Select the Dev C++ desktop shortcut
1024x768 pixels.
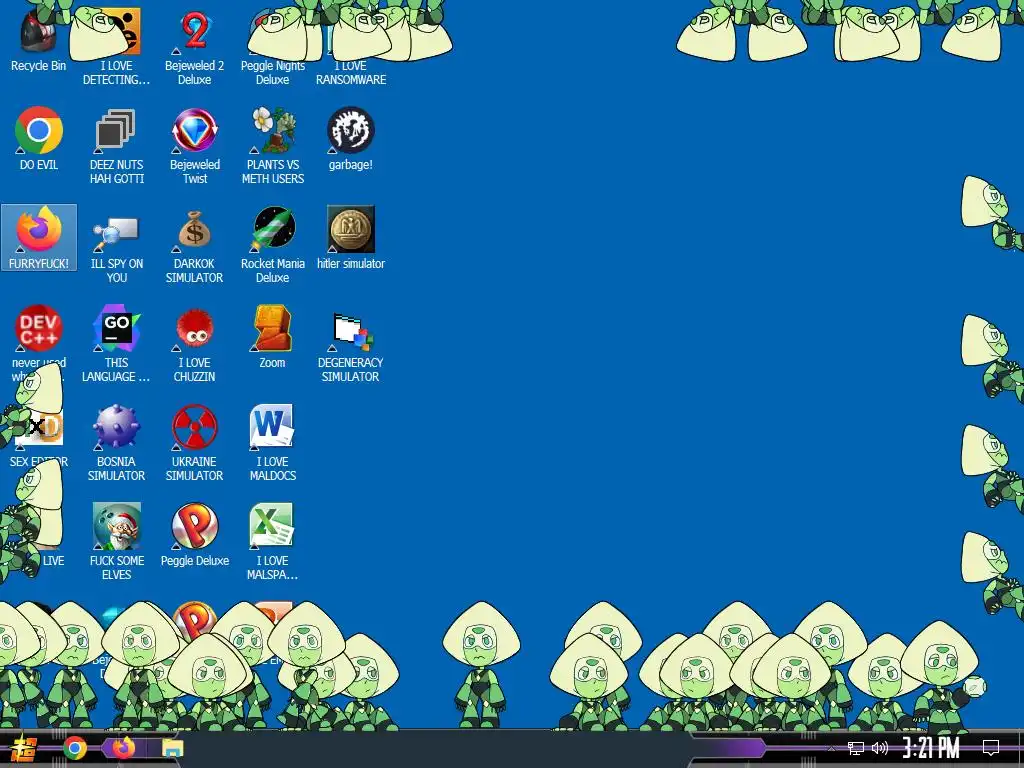tap(39, 328)
